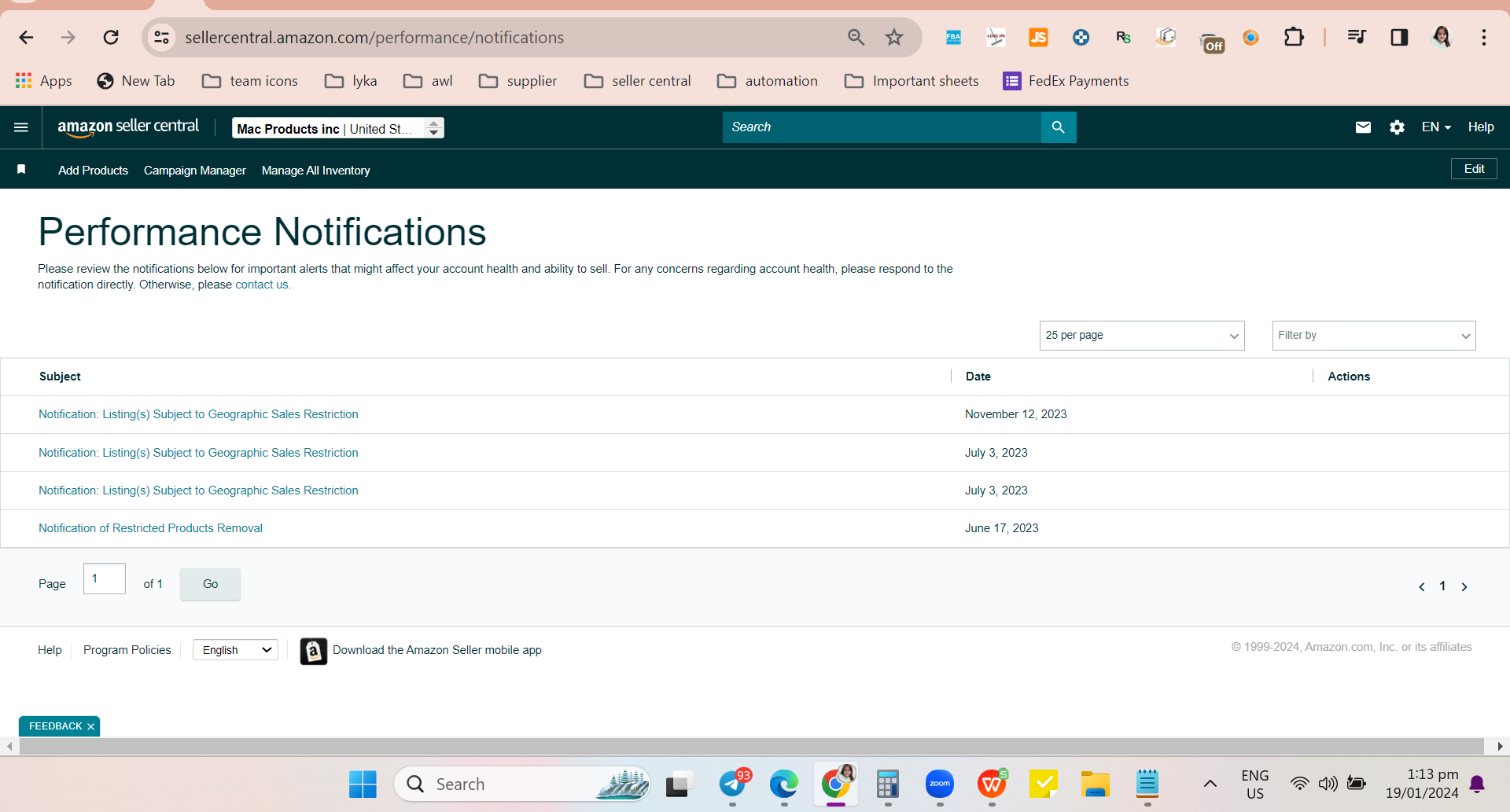Screen dimensions: 1510x812
Task: Open Windows Start menu
Action: pos(363,784)
